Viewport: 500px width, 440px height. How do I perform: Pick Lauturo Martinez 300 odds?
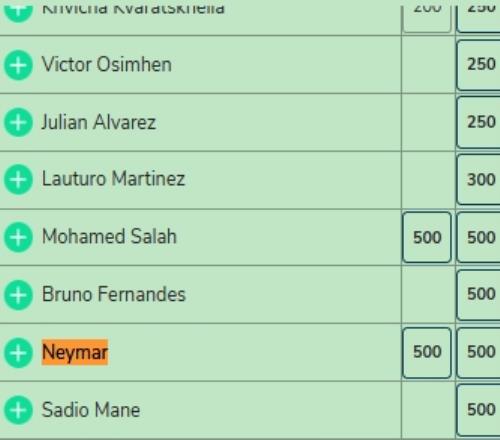[x=478, y=179]
